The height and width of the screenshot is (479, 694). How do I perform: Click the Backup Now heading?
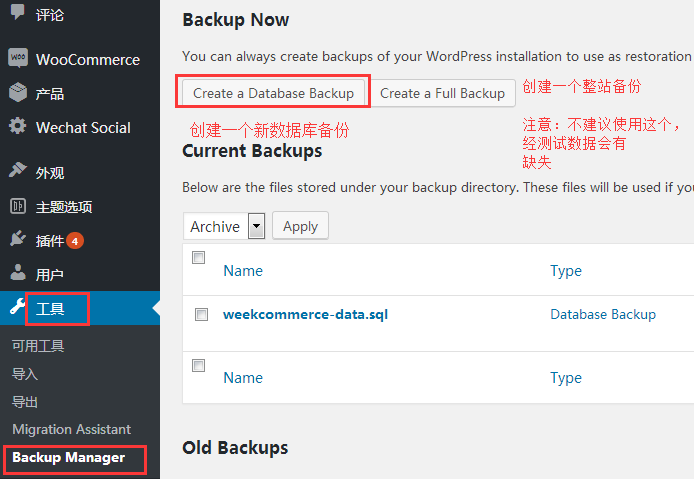(235, 20)
